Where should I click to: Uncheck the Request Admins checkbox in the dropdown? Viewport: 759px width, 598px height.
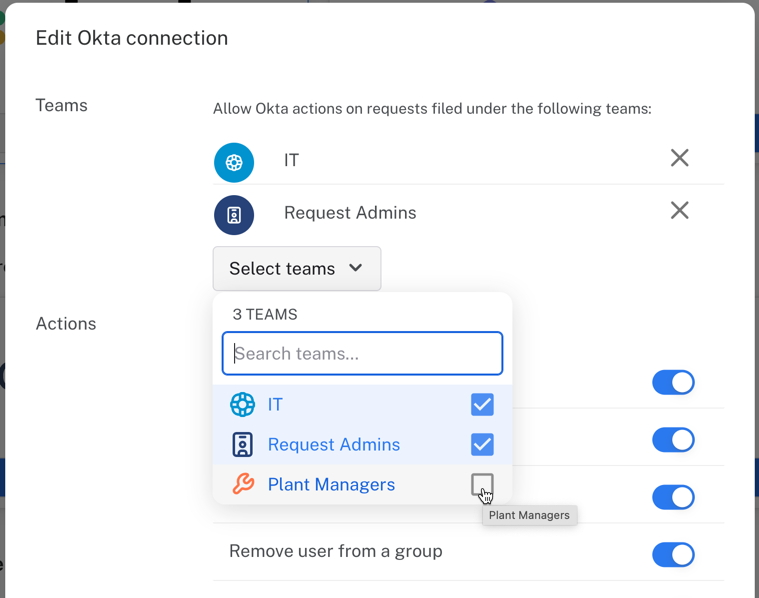(482, 444)
